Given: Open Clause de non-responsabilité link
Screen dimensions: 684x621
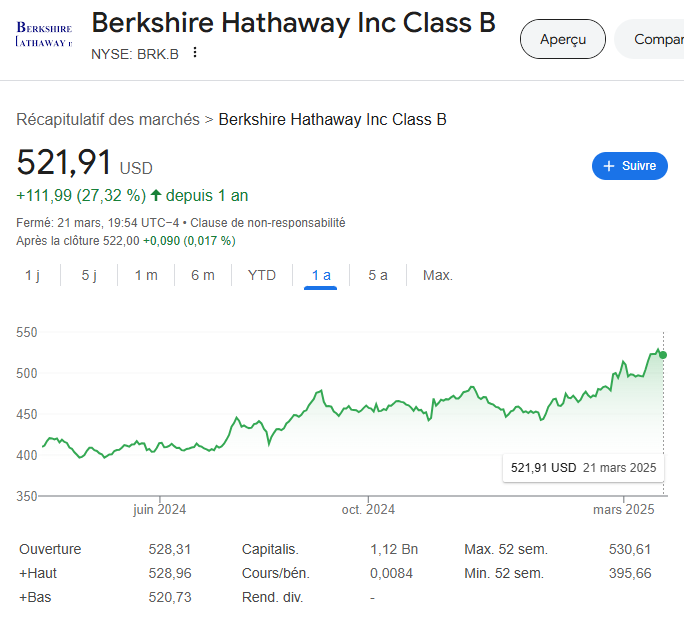Looking at the screenshot, I should 267,223.
